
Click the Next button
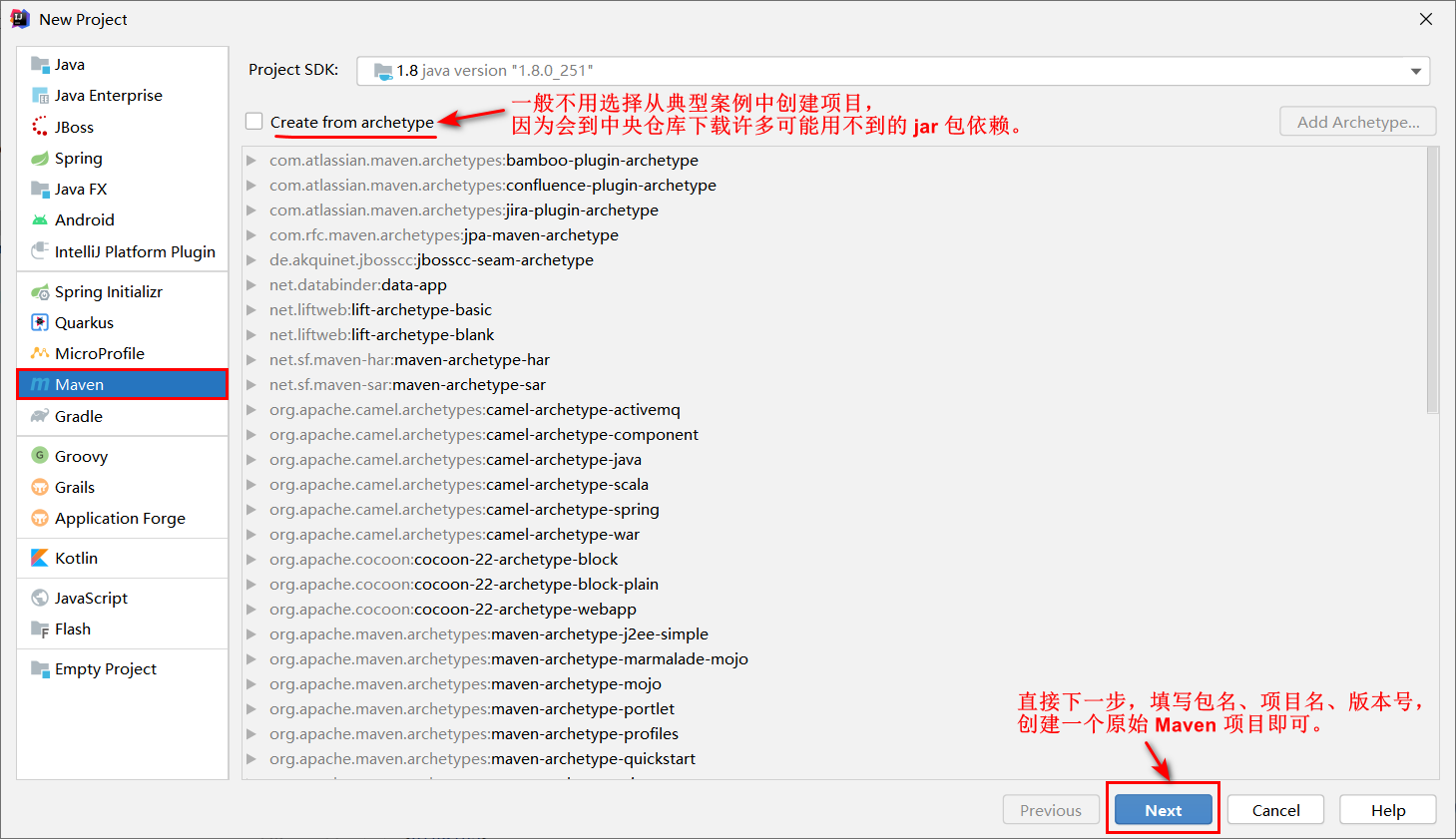[1164, 810]
